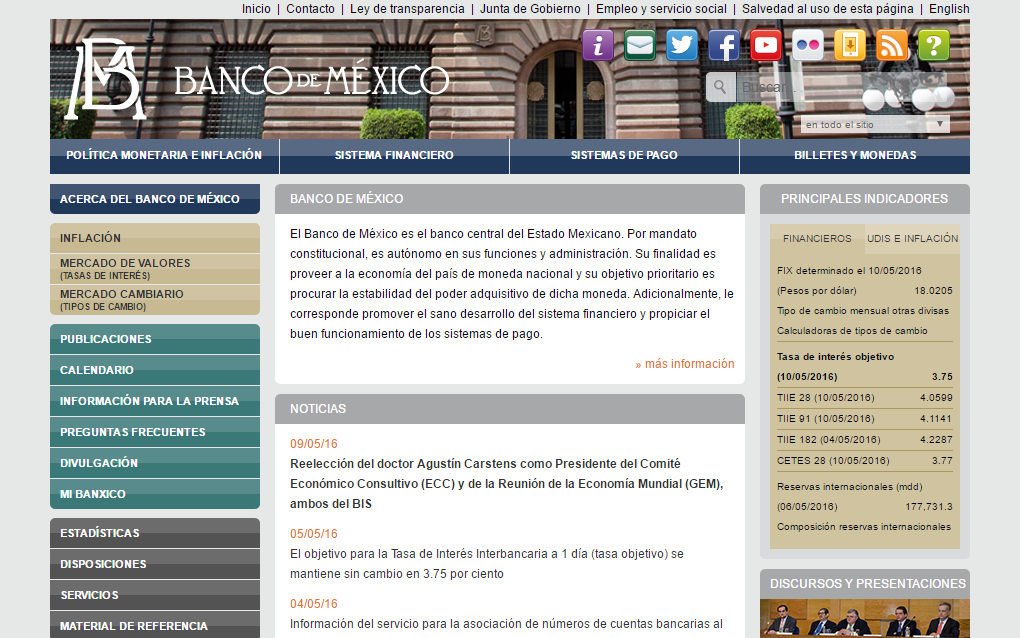The width and height of the screenshot is (1020, 638).
Task: Click the 09/05/16 news date
Action: tap(314, 444)
